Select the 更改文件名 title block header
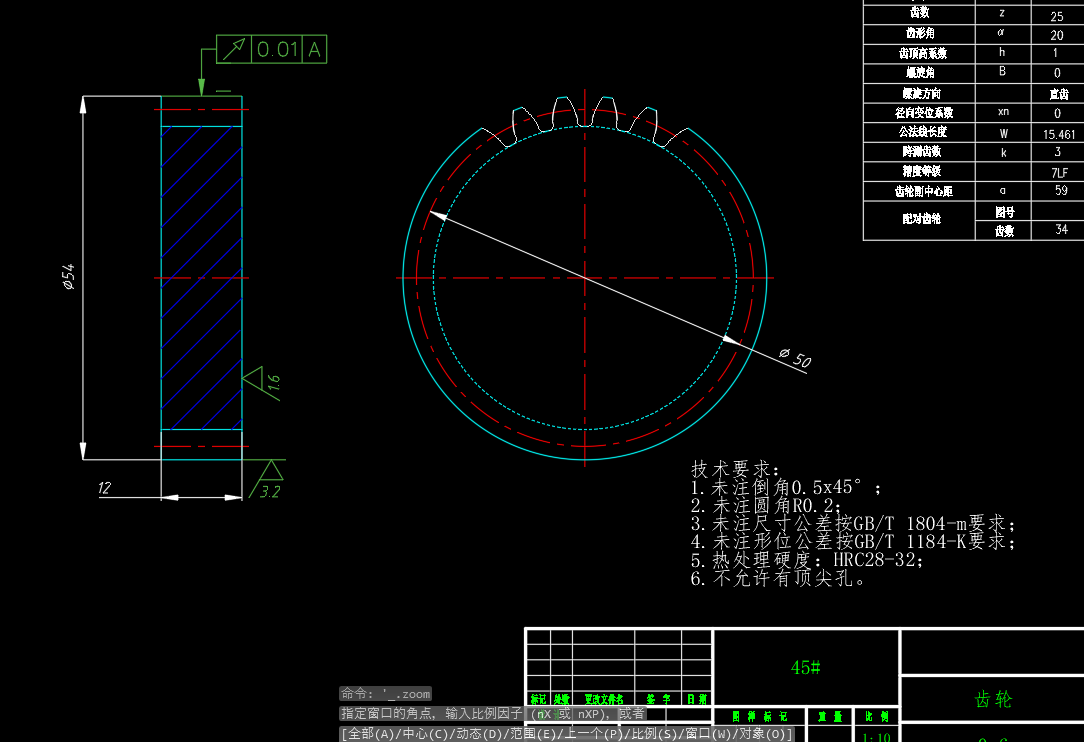The image size is (1084, 742). [x=604, y=699]
